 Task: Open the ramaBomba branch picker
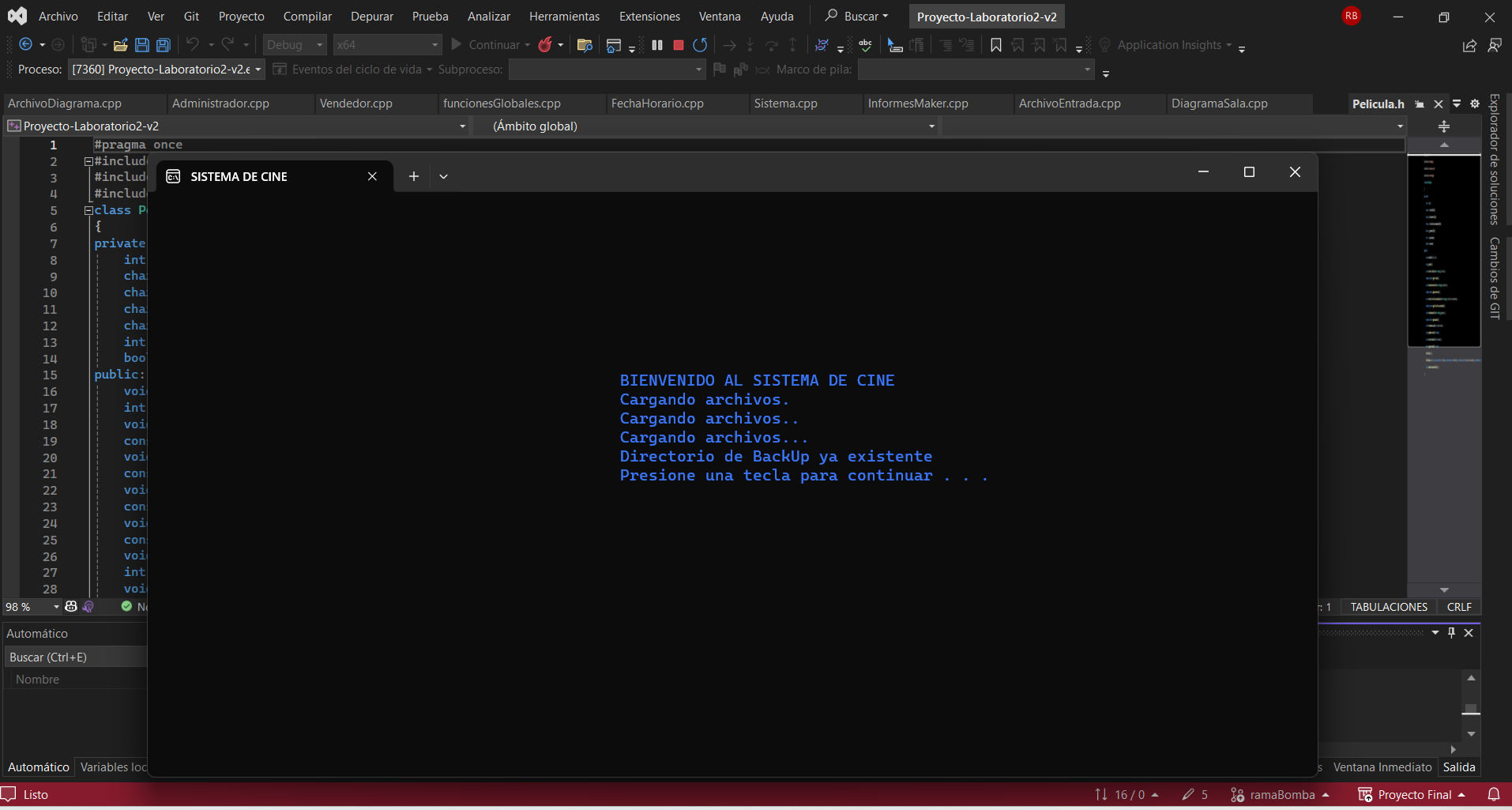(1280, 794)
